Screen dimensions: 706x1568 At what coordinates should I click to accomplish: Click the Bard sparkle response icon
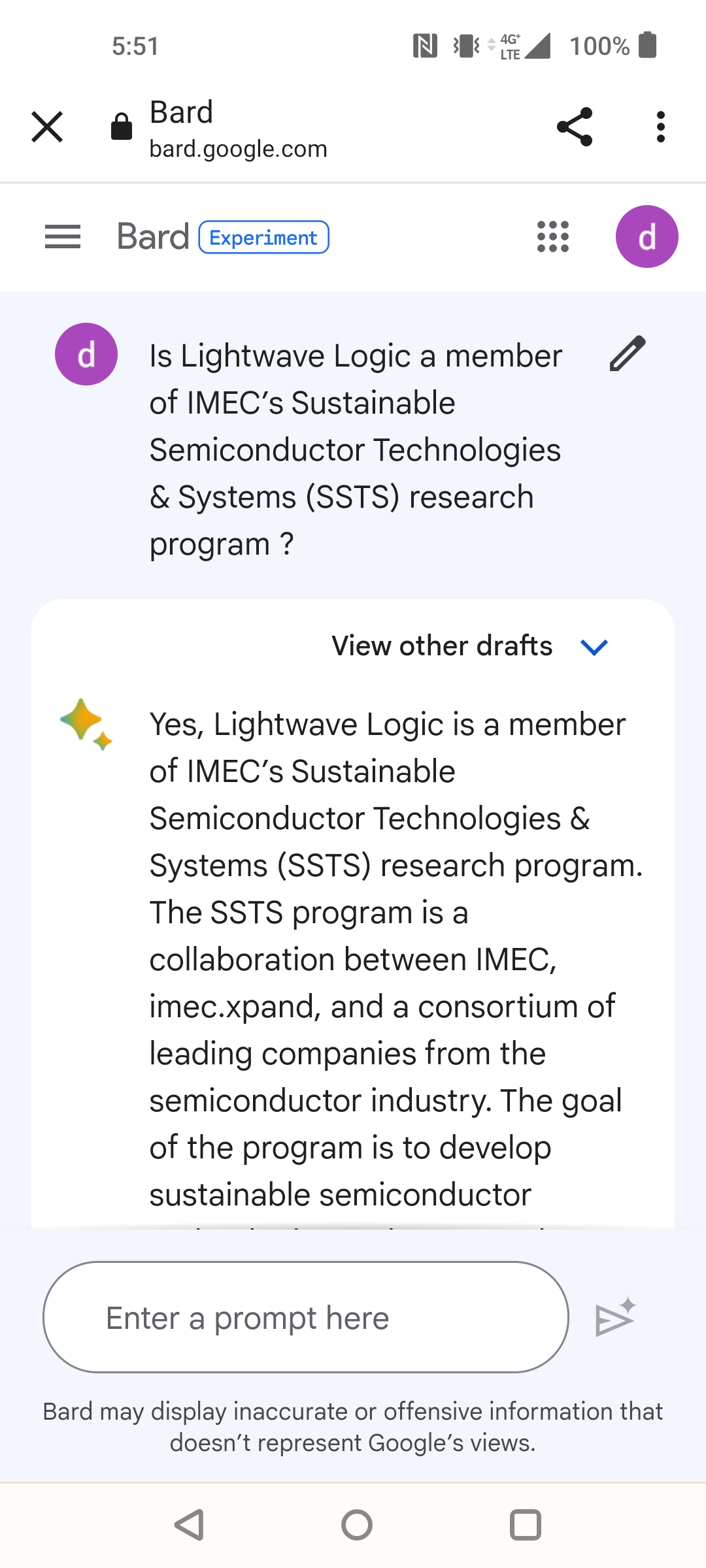tap(86, 724)
